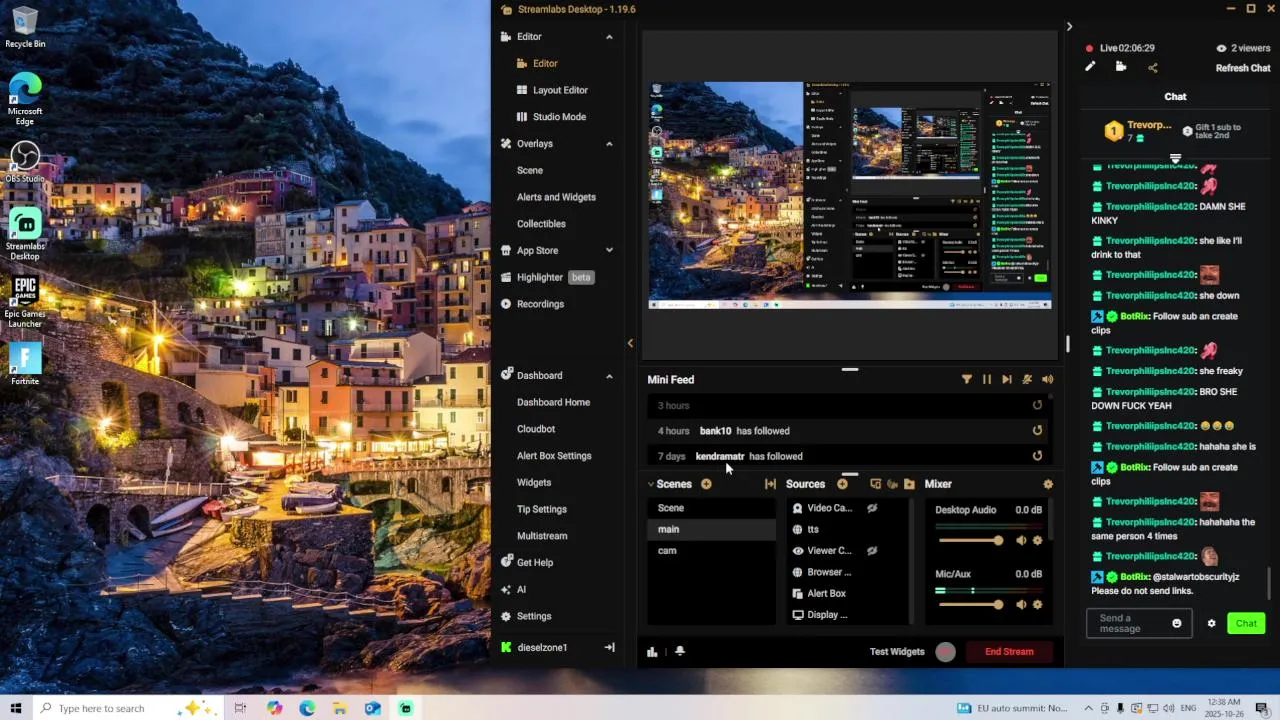The image size is (1280, 720).
Task: Add a source folder
Action: pyautogui.click(x=909, y=484)
